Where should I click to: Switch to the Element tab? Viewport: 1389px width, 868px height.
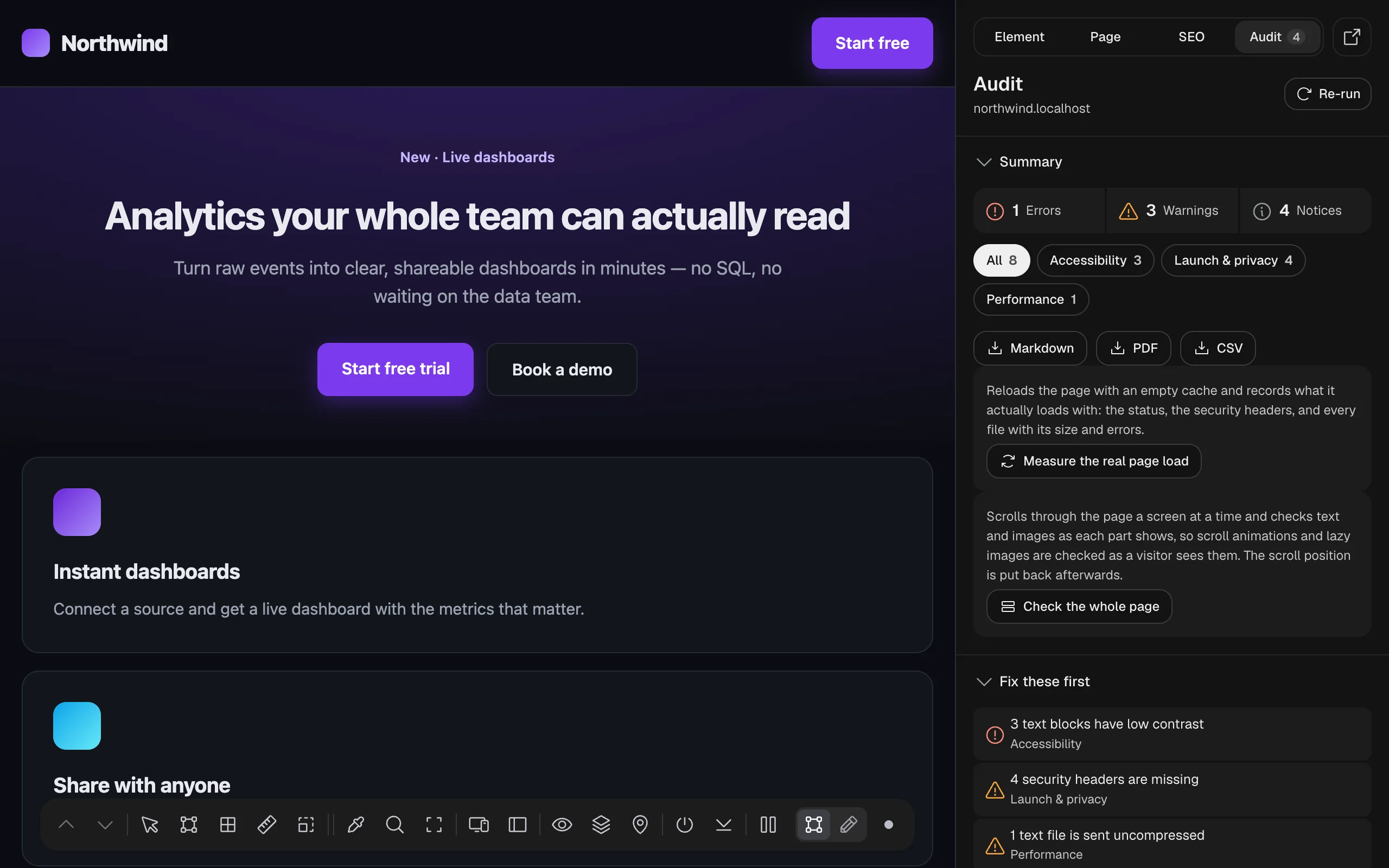(x=1019, y=37)
